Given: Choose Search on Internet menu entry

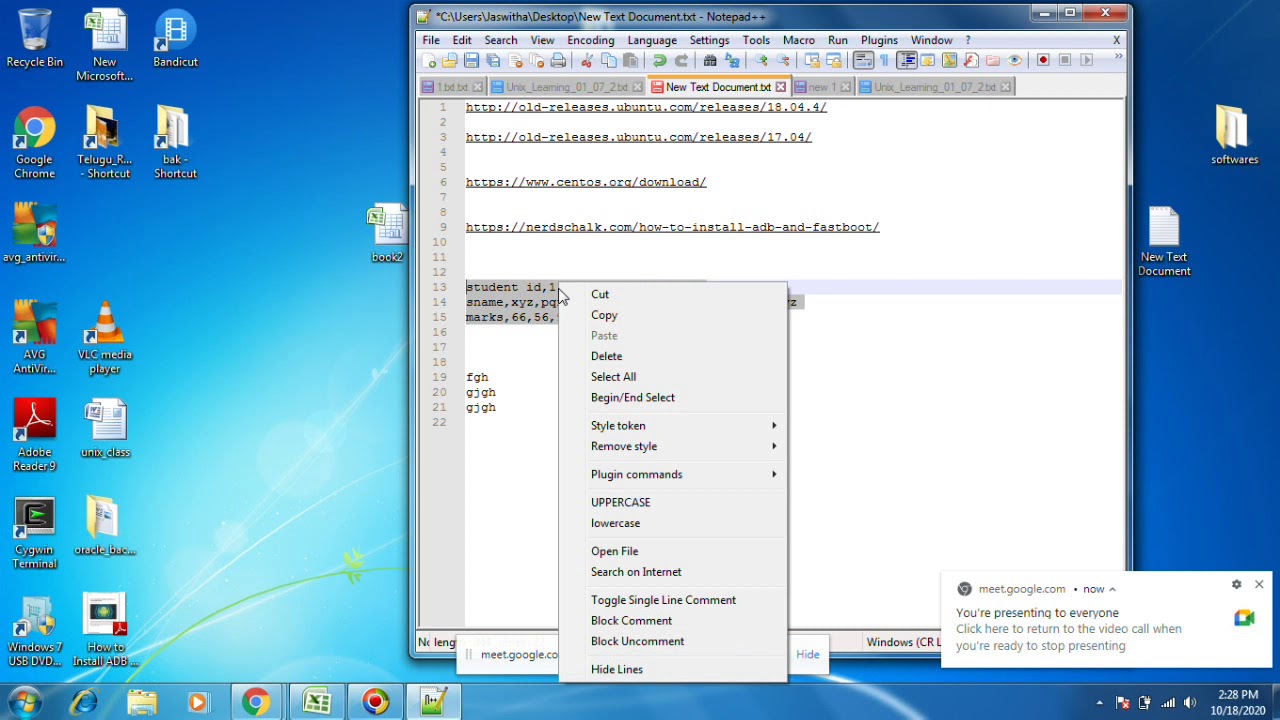Looking at the screenshot, I should pos(636,572).
